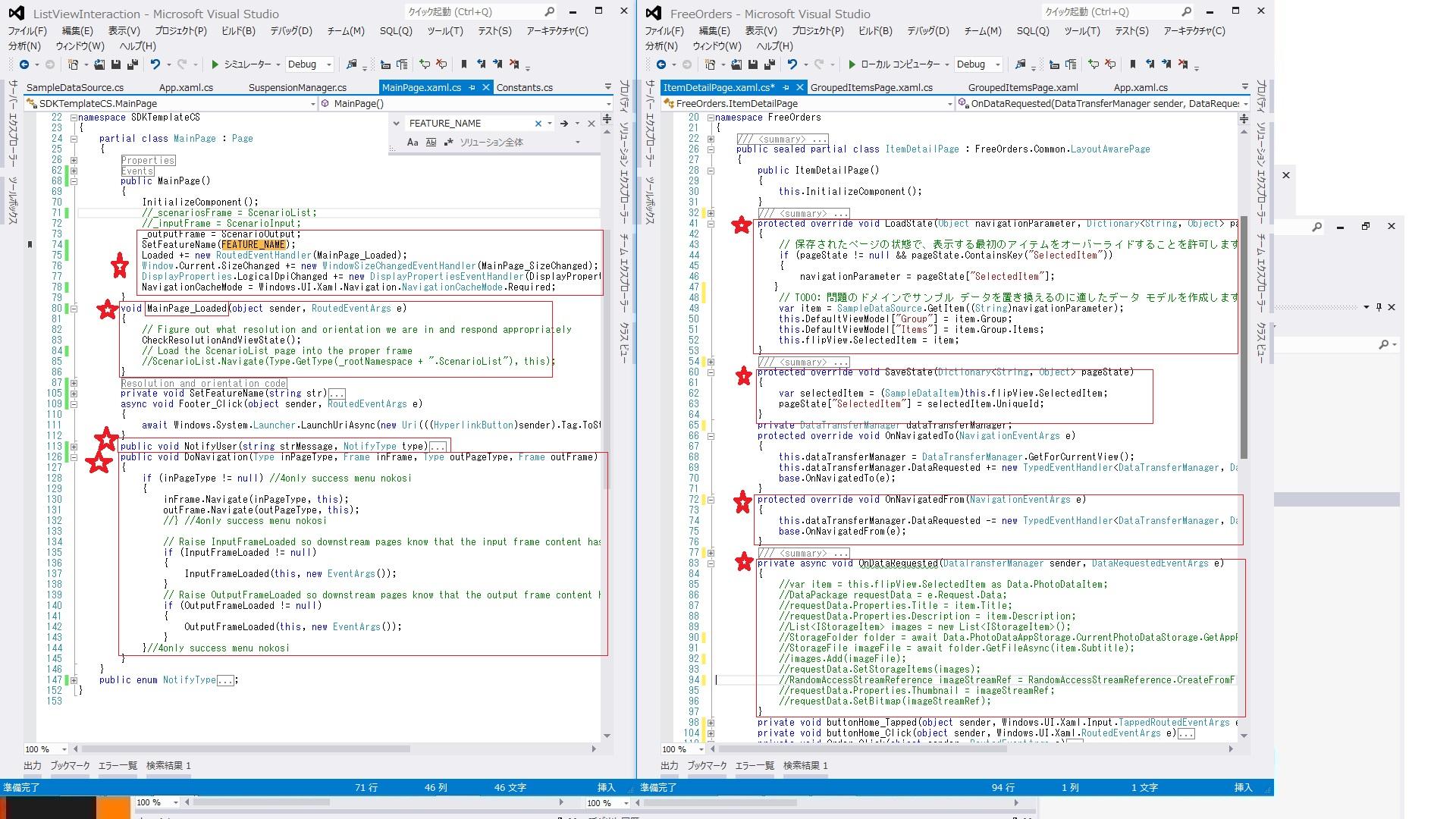Toggle Match Case (Aa) in the find box
The height and width of the screenshot is (819, 1456).
point(413,143)
